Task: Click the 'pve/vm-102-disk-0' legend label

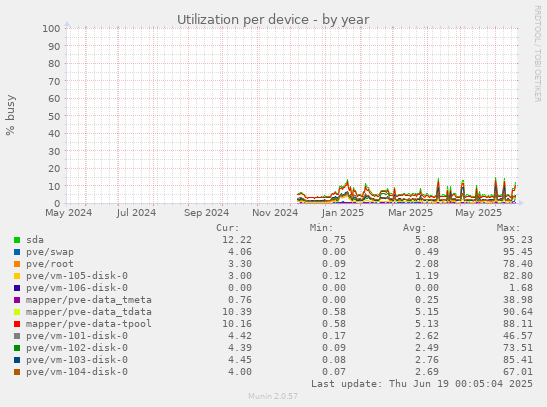Action: coord(77,348)
